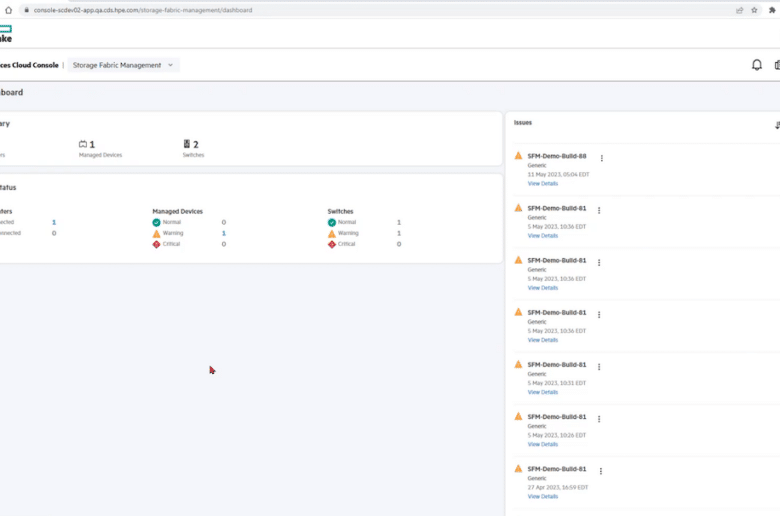
Task: Click the Switches summary icon
Action: pyautogui.click(x=187, y=144)
